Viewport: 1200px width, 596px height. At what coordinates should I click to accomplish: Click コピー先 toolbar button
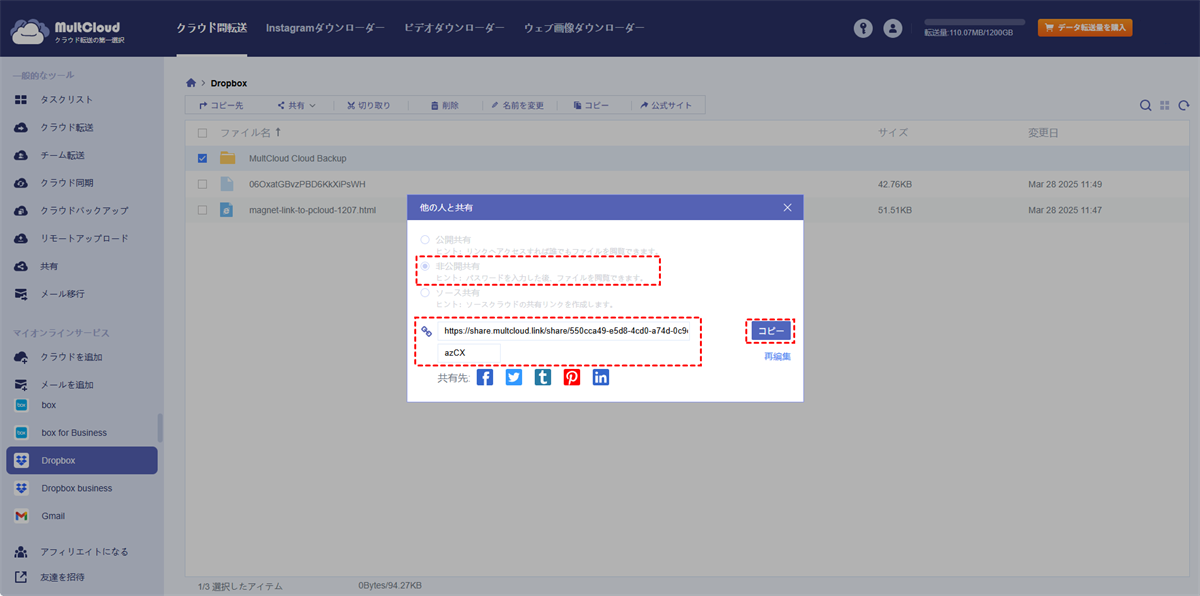[221, 105]
